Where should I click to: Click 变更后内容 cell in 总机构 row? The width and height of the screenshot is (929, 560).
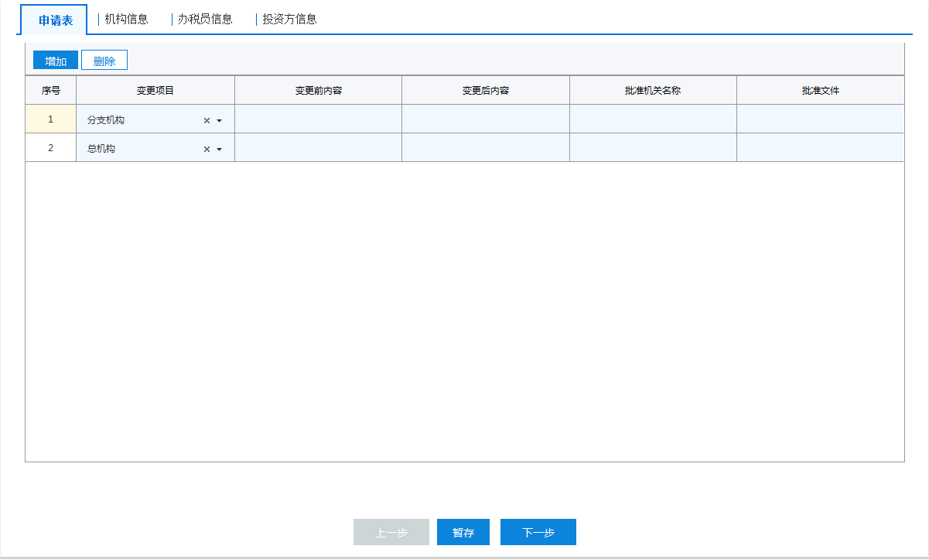pos(485,148)
